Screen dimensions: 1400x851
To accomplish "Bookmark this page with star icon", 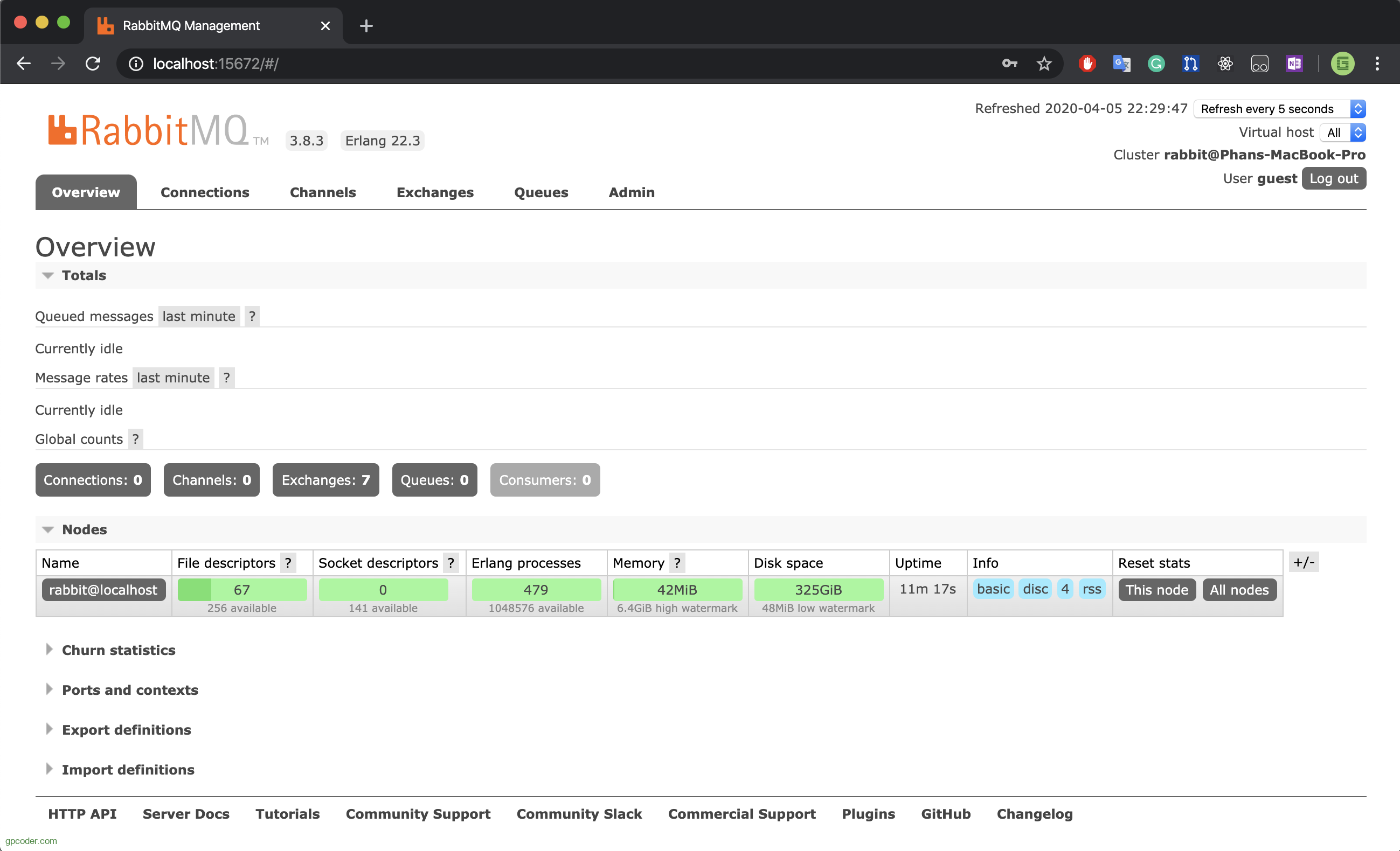I will click(1044, 64).
